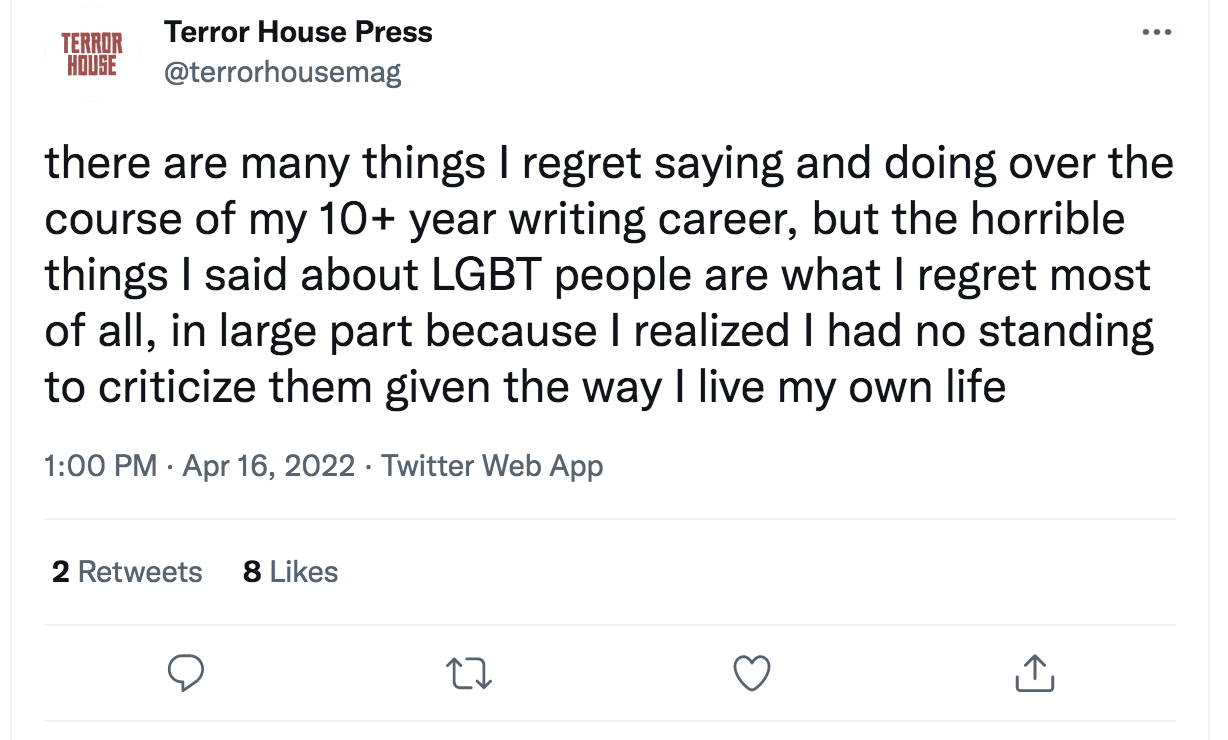The height and width of the screenshot is (740, 1228).
Task: View the 8 Likes list
Action: (290, 572)
